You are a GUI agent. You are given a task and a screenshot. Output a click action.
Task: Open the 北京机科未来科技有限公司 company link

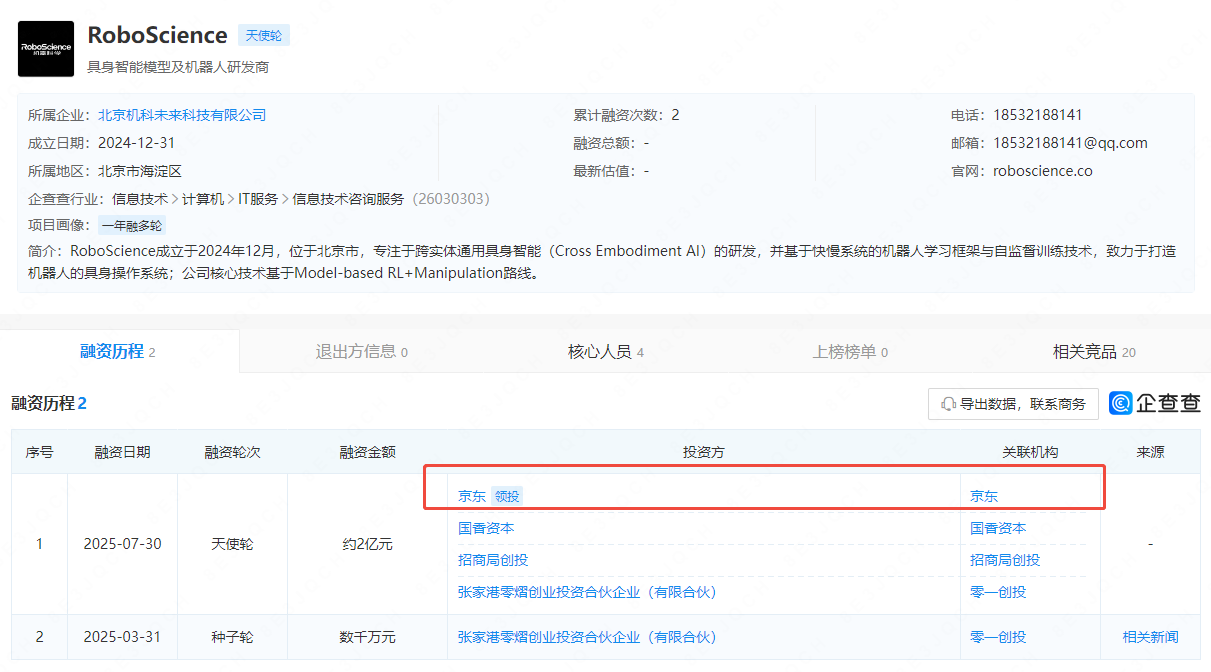(x=182, y=115)
